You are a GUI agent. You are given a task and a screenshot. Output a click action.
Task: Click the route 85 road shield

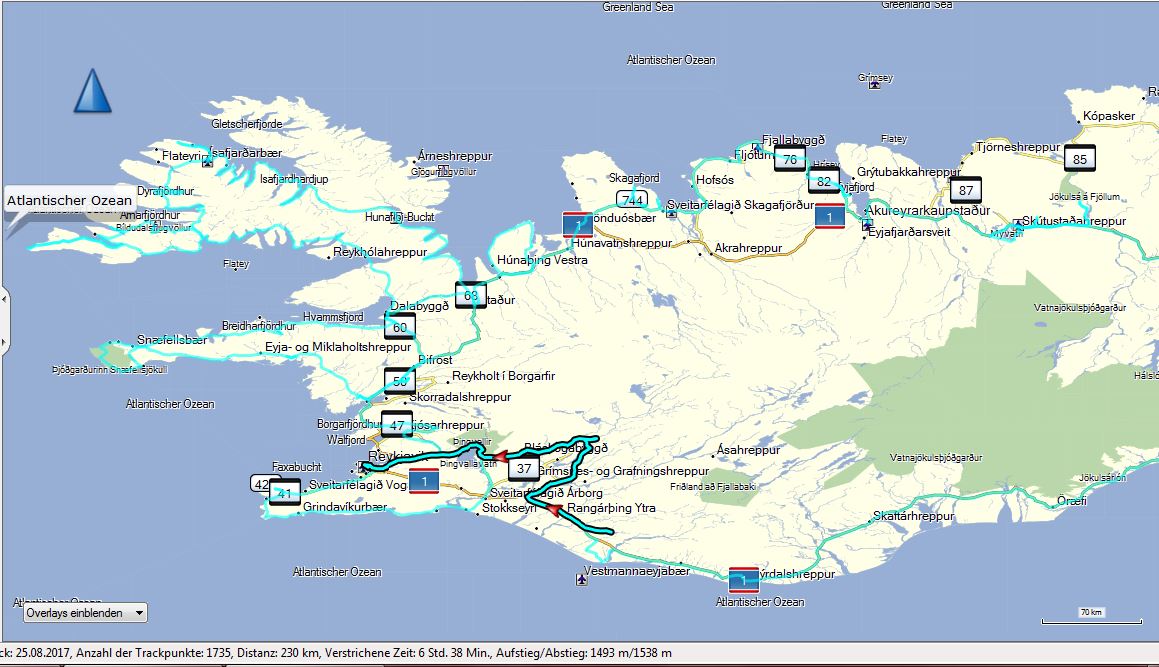pyautogui.click(x=1078, y=159)
